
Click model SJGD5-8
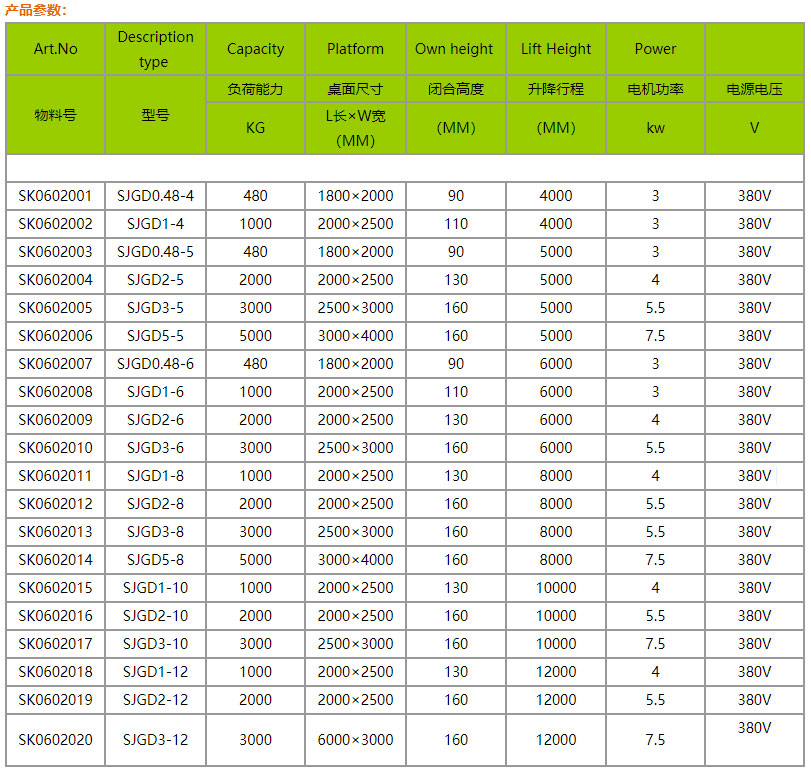[155, 559]
